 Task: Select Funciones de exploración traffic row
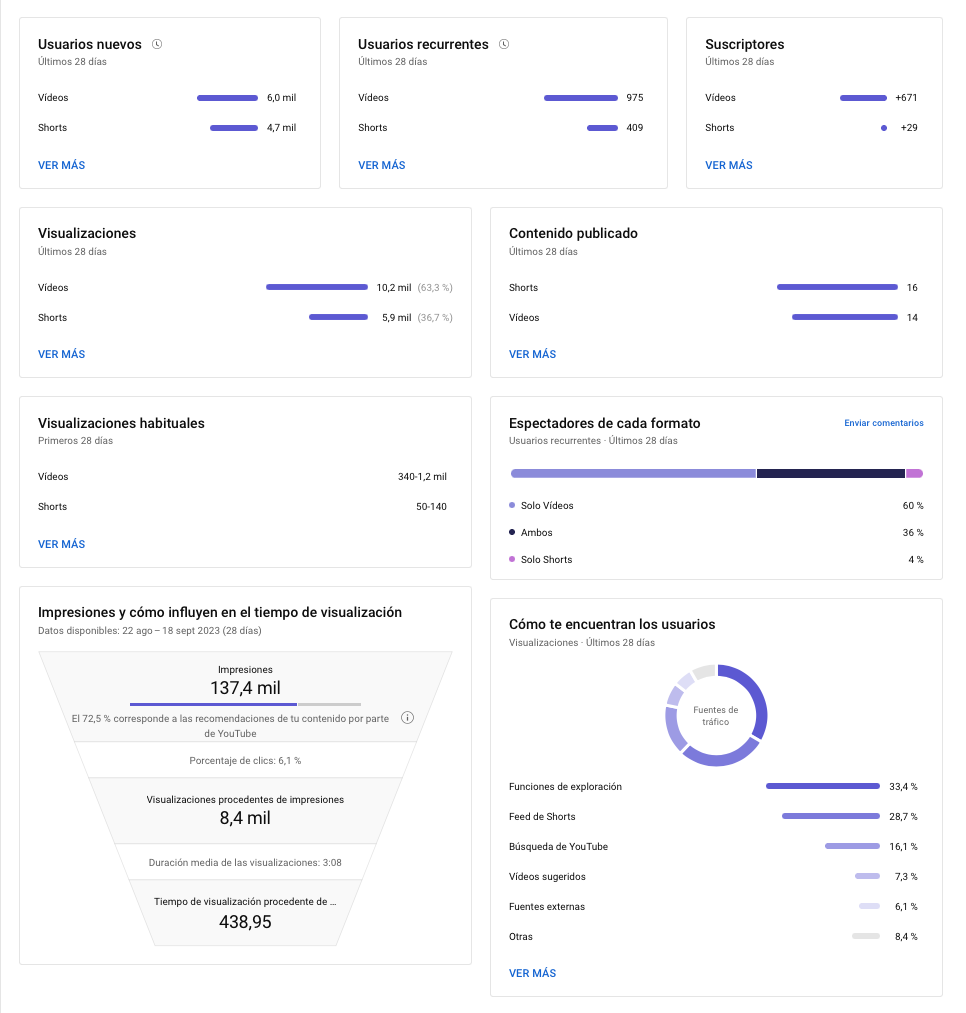tap(713, 787)
